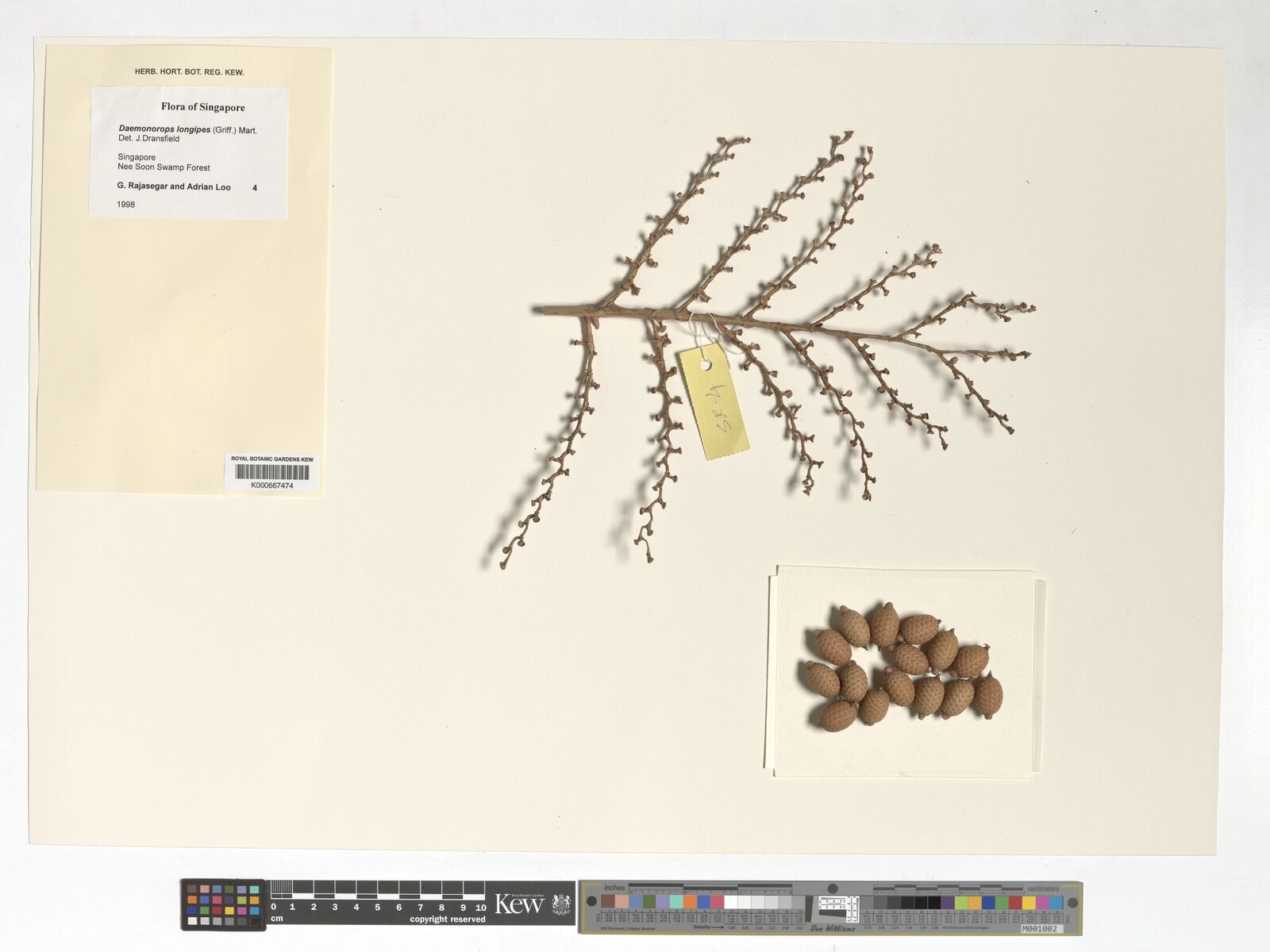
Task: Click the 'Flora of Singapore' label heading
Action: pyautogui.click(x=202, y=107)
